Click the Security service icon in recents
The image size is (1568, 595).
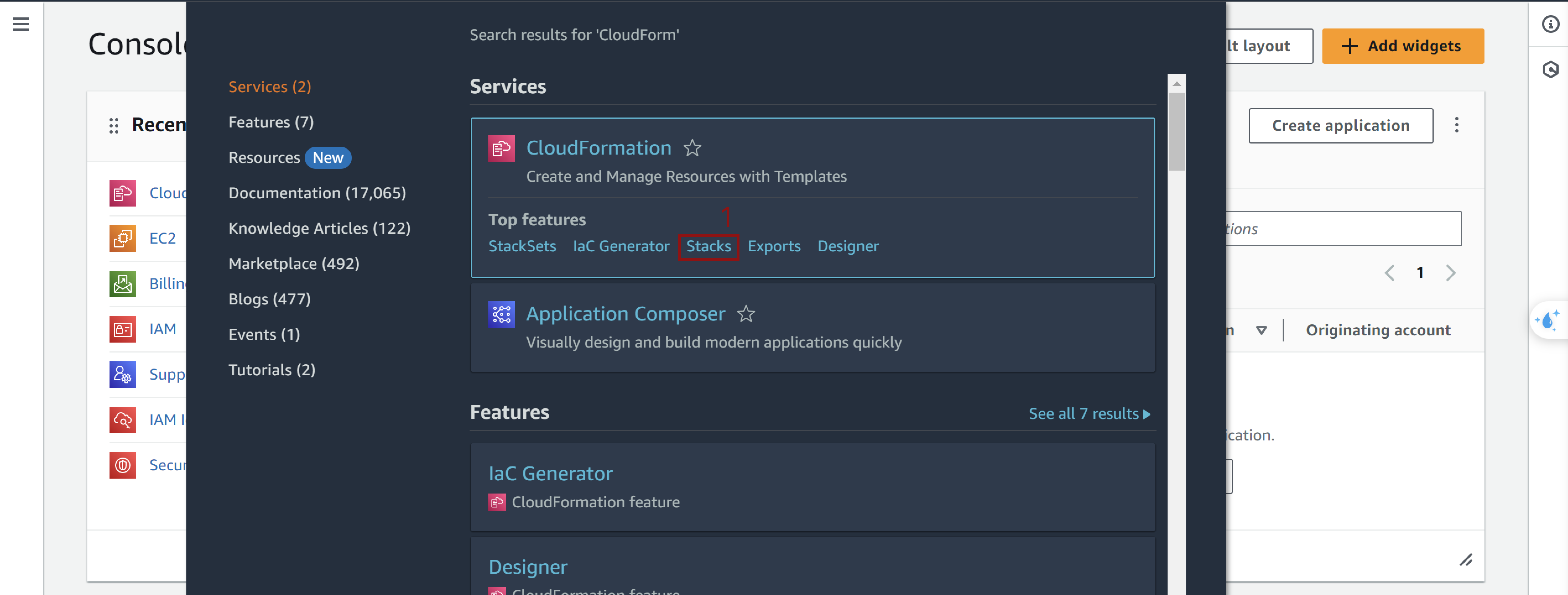click(122, 465)
